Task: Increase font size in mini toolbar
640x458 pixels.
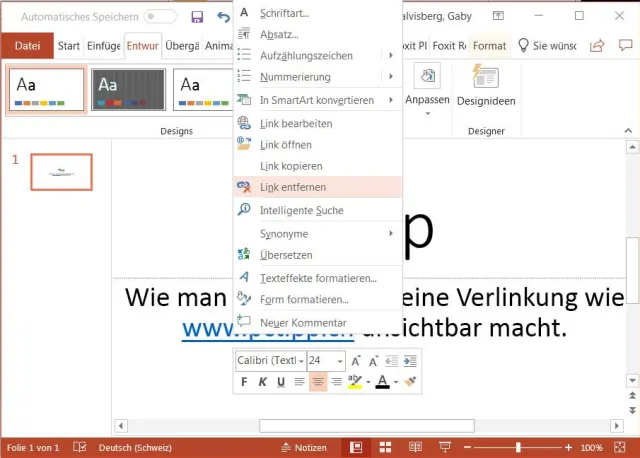Action: 358,360
